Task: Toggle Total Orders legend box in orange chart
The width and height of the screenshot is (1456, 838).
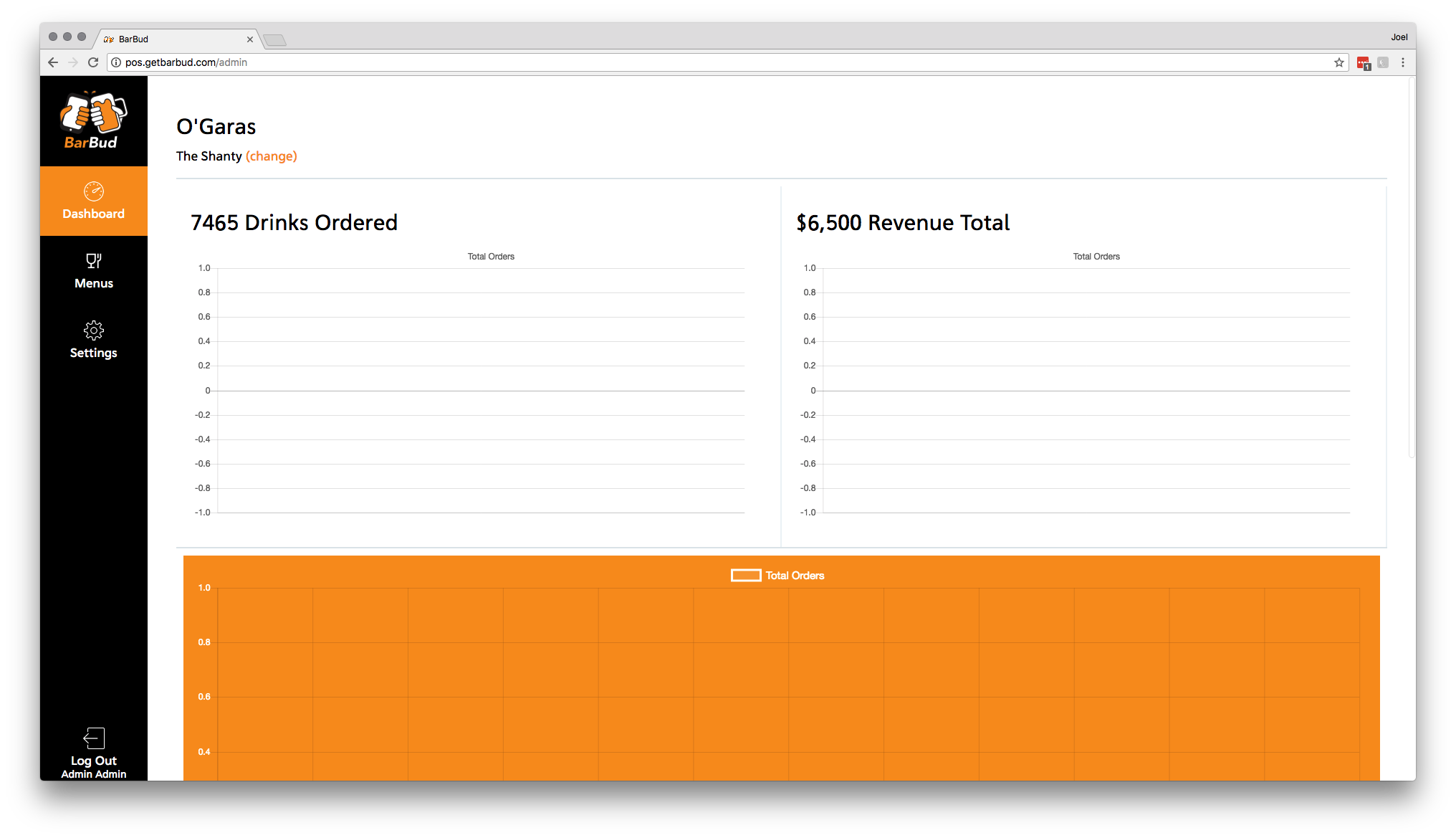Action: click(x=746, y=576)
